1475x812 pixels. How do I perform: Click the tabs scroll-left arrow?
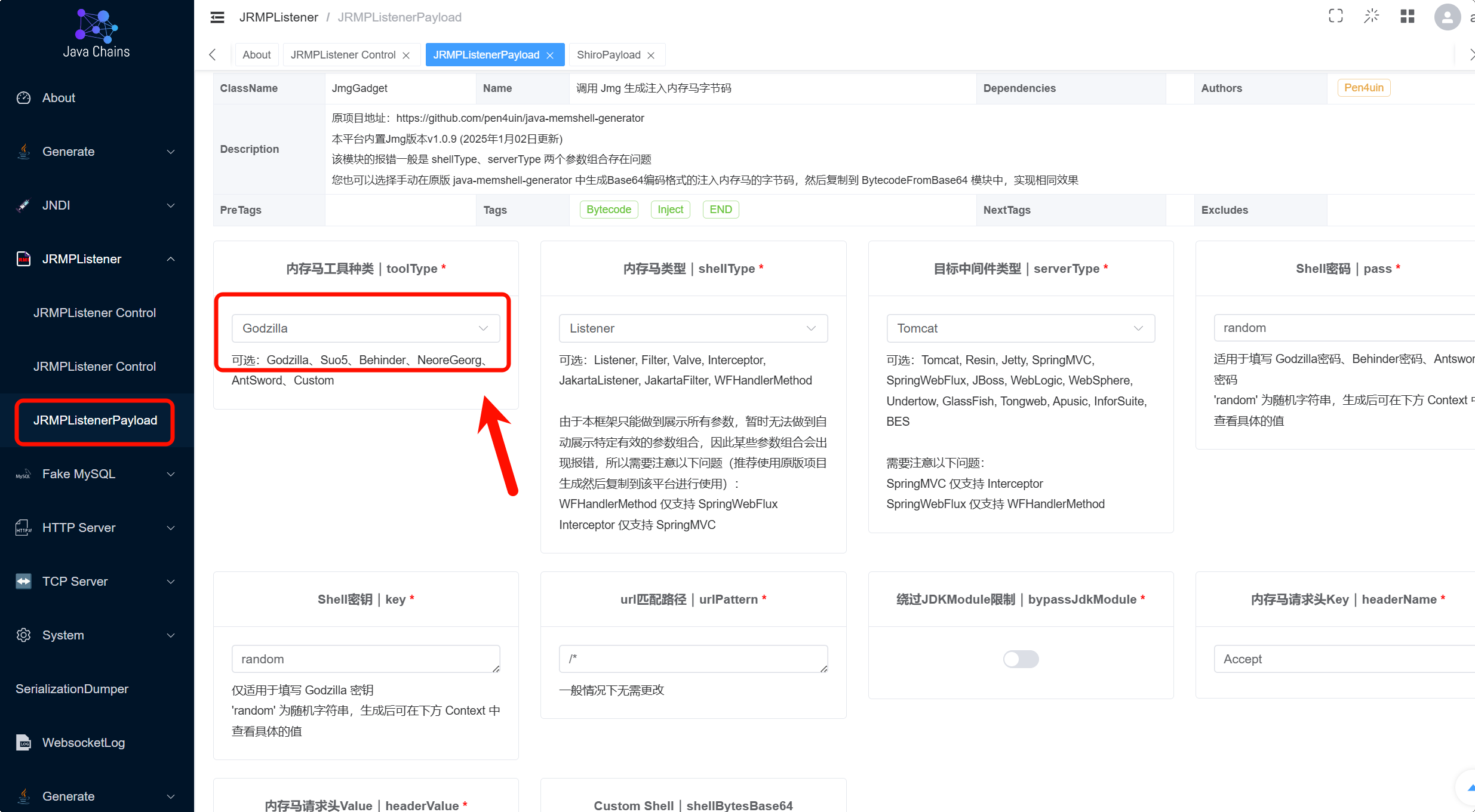click(213, 55)
